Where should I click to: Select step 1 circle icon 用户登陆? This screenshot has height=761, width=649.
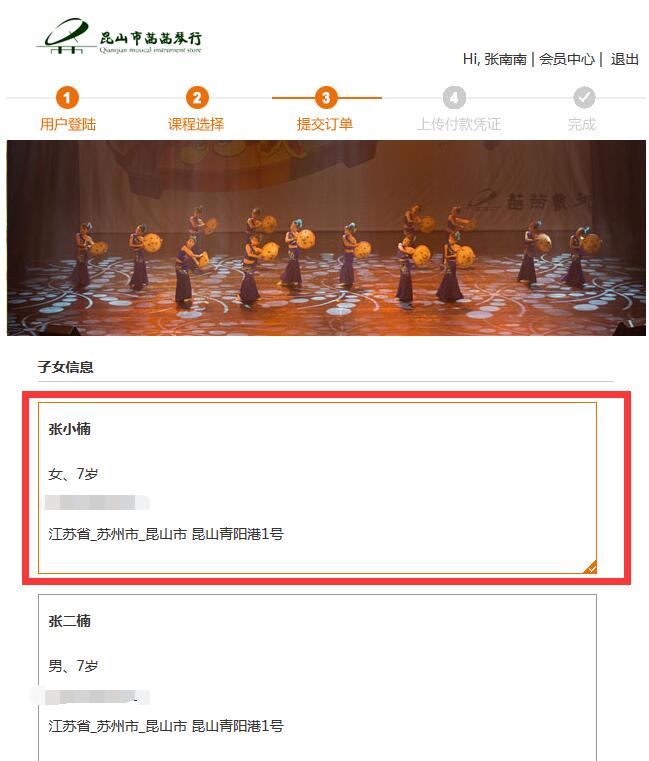tap(67, 98)
